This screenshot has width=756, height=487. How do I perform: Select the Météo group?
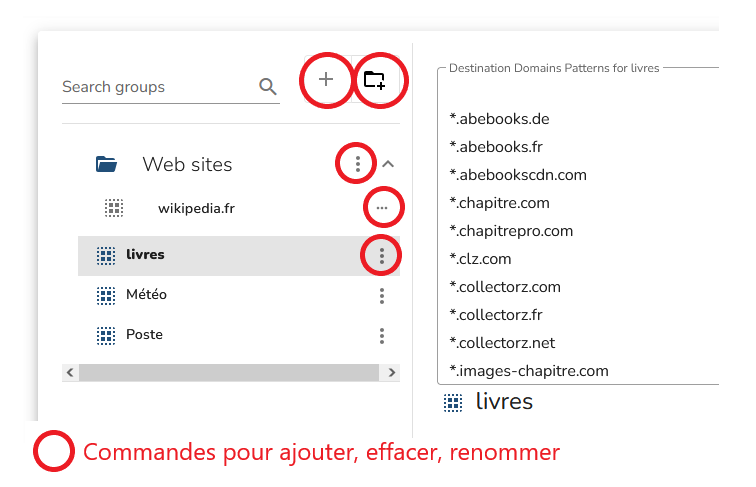pyautogui.click(x=146, y=295)
